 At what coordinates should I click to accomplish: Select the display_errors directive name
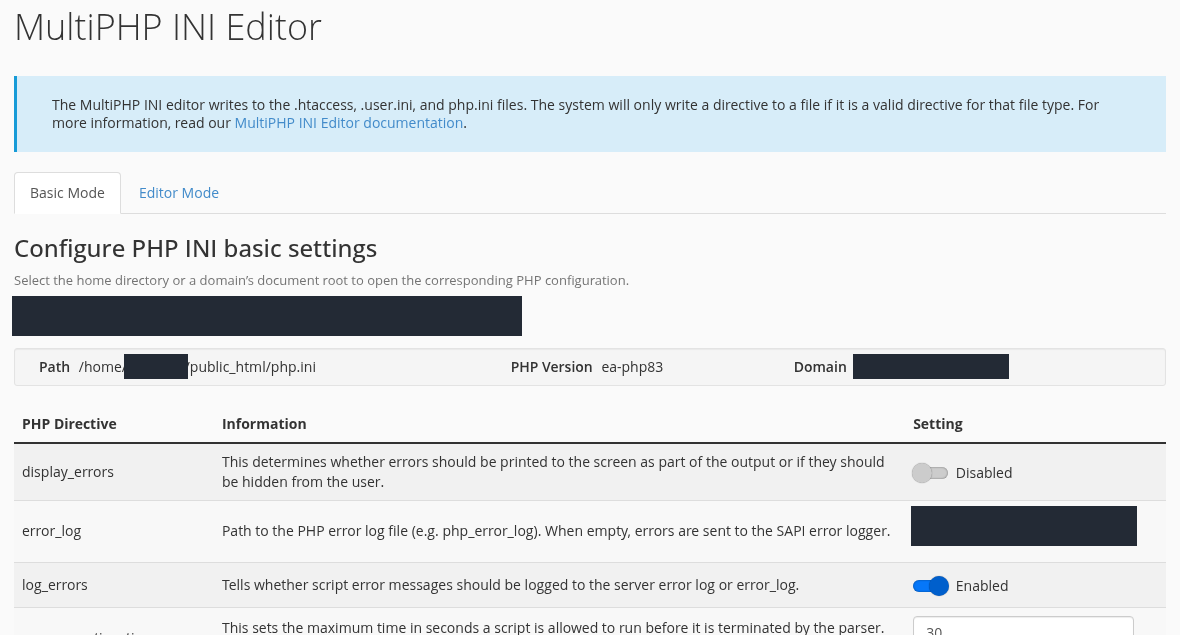(68, 472)
